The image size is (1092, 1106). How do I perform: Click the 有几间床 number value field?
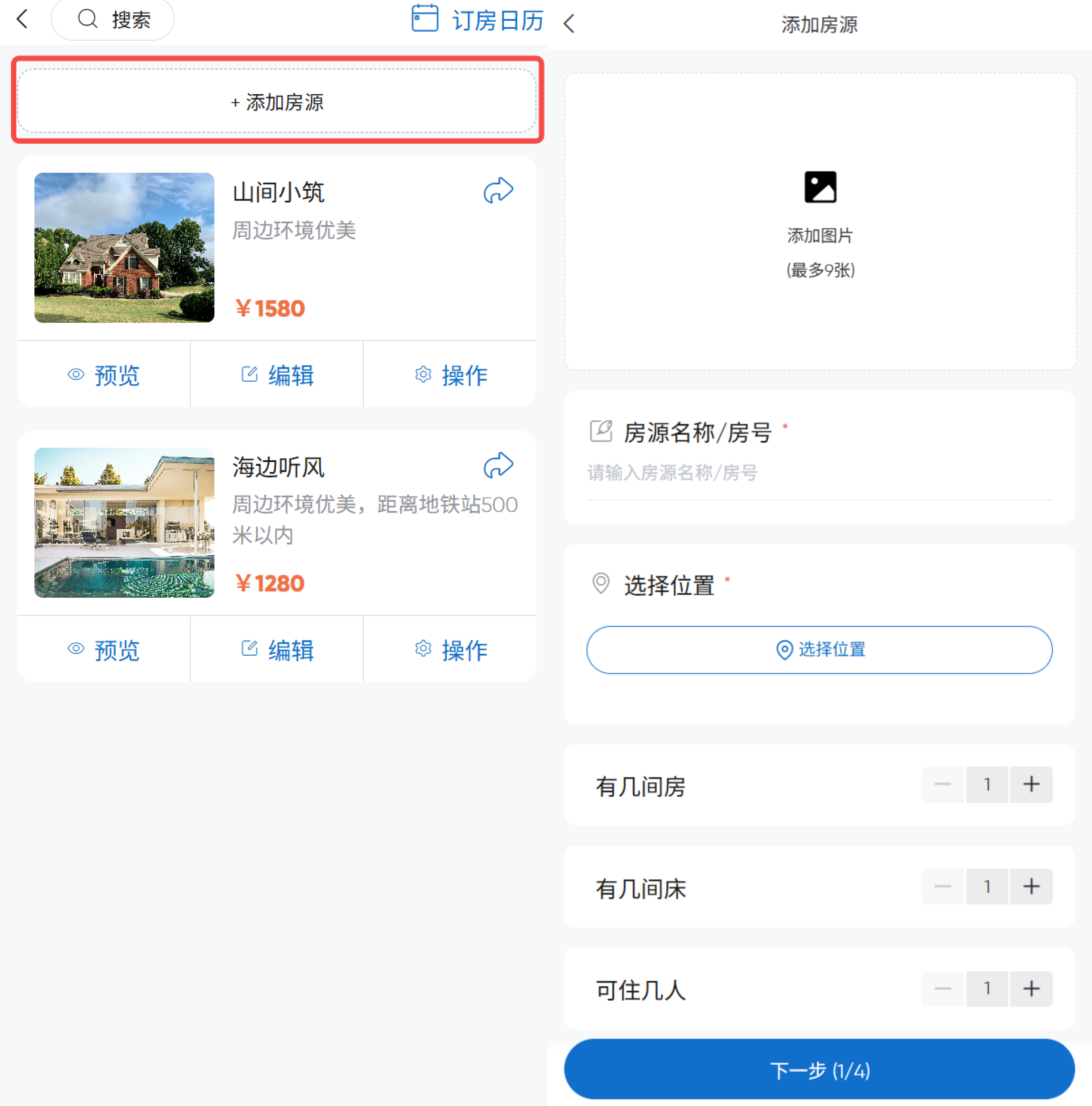tap(987, 887)
